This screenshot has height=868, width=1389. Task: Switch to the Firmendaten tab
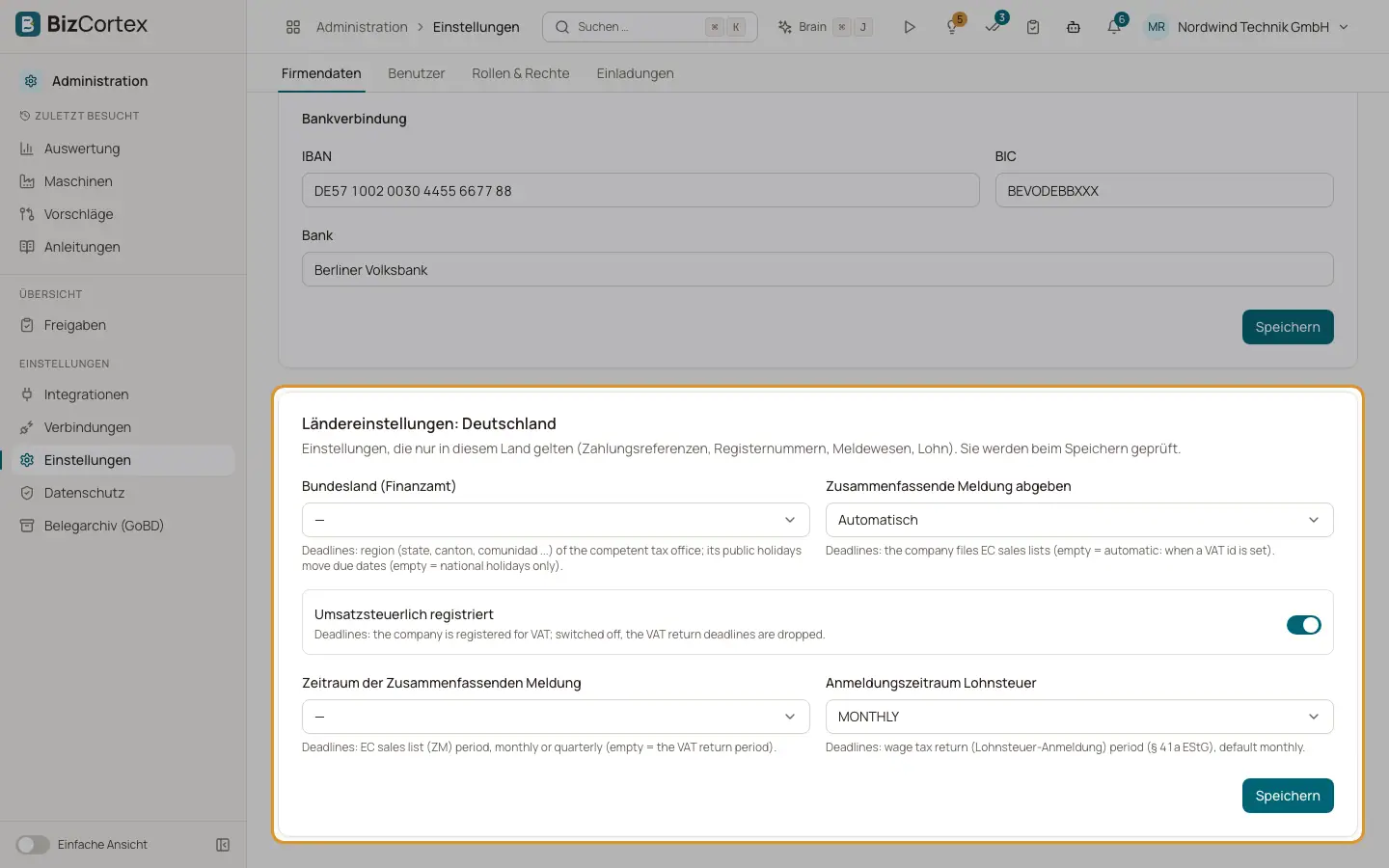point(321,73)
